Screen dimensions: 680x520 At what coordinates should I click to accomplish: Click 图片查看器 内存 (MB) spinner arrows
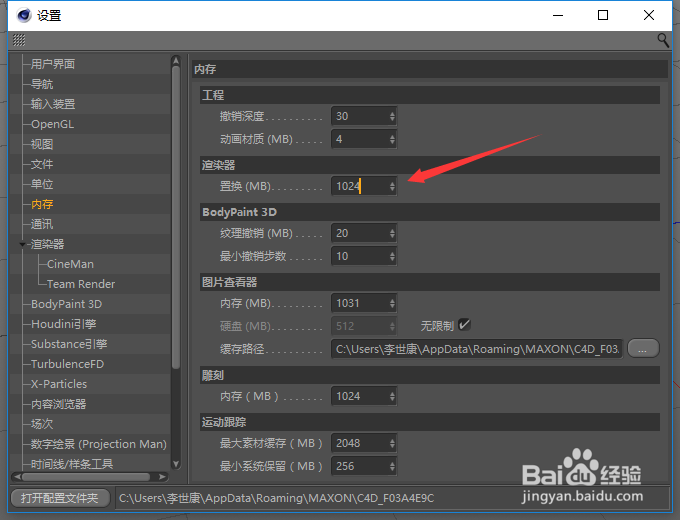pyautogui.click(x=392, y=303)
